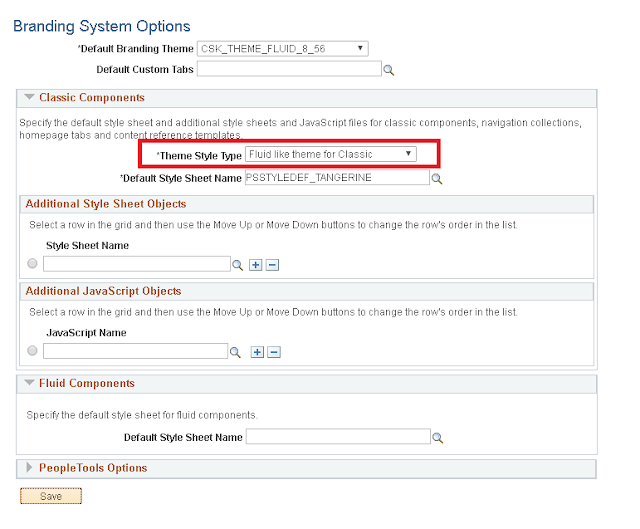This screenshot has height=529, width=640.
Task: Click the PSSTYLEDEF_TANGERINE style sheet field
Action: [x=337, y=178]
